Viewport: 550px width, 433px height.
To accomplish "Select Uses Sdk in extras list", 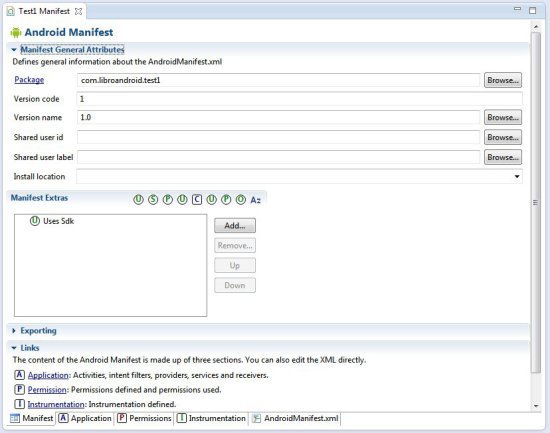I will [52, 221].
